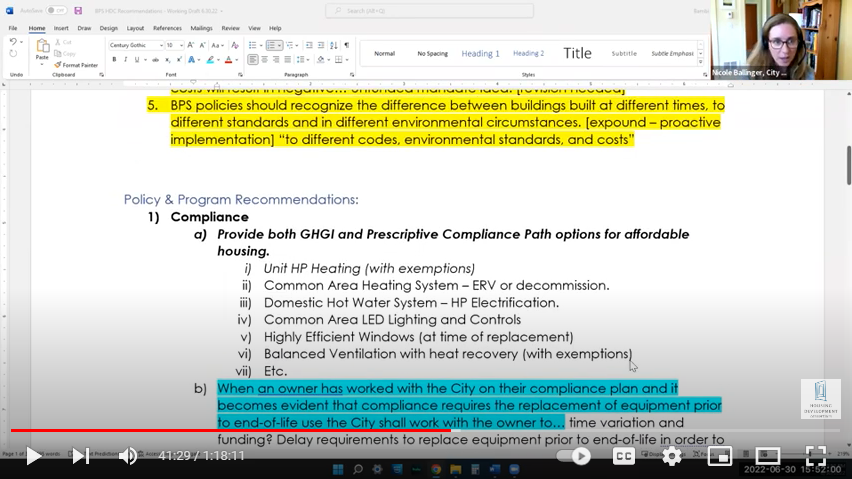Click the multilevel list icon

pos(290,45)
